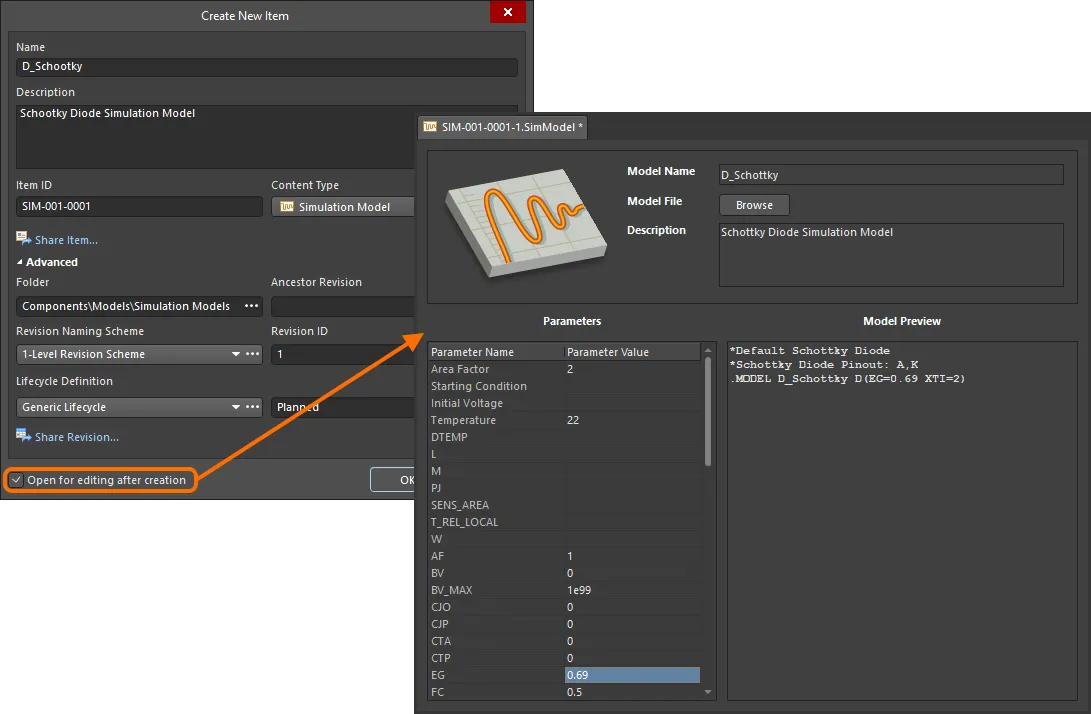The height and width of the screenshot is (714, 1091).
Task: Click the Share Revision icon
Action: pyautogui.click(x=24, y=436)
